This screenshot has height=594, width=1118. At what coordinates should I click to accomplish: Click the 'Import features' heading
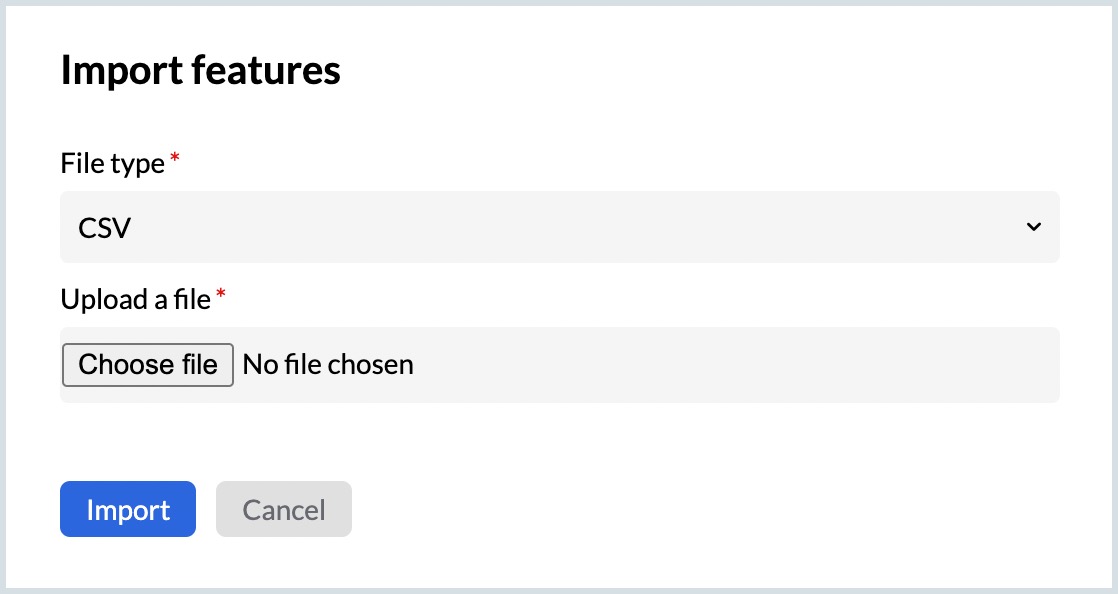200,71
